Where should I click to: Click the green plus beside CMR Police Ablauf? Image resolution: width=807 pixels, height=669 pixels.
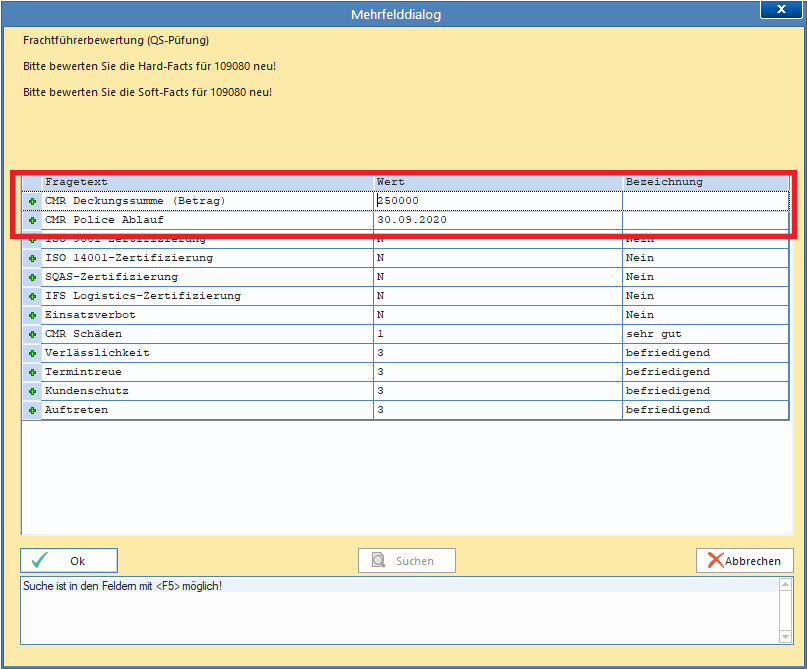32,220
